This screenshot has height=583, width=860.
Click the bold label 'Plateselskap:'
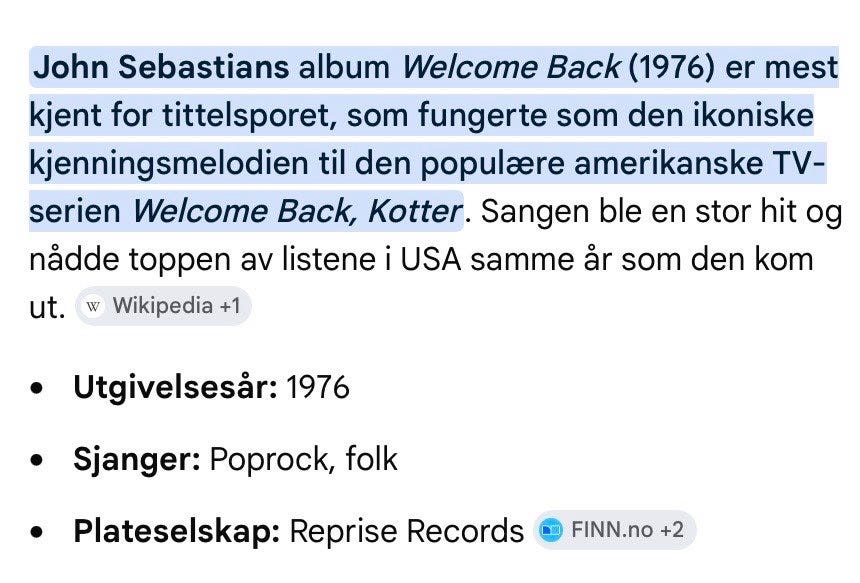pos(177,531)
